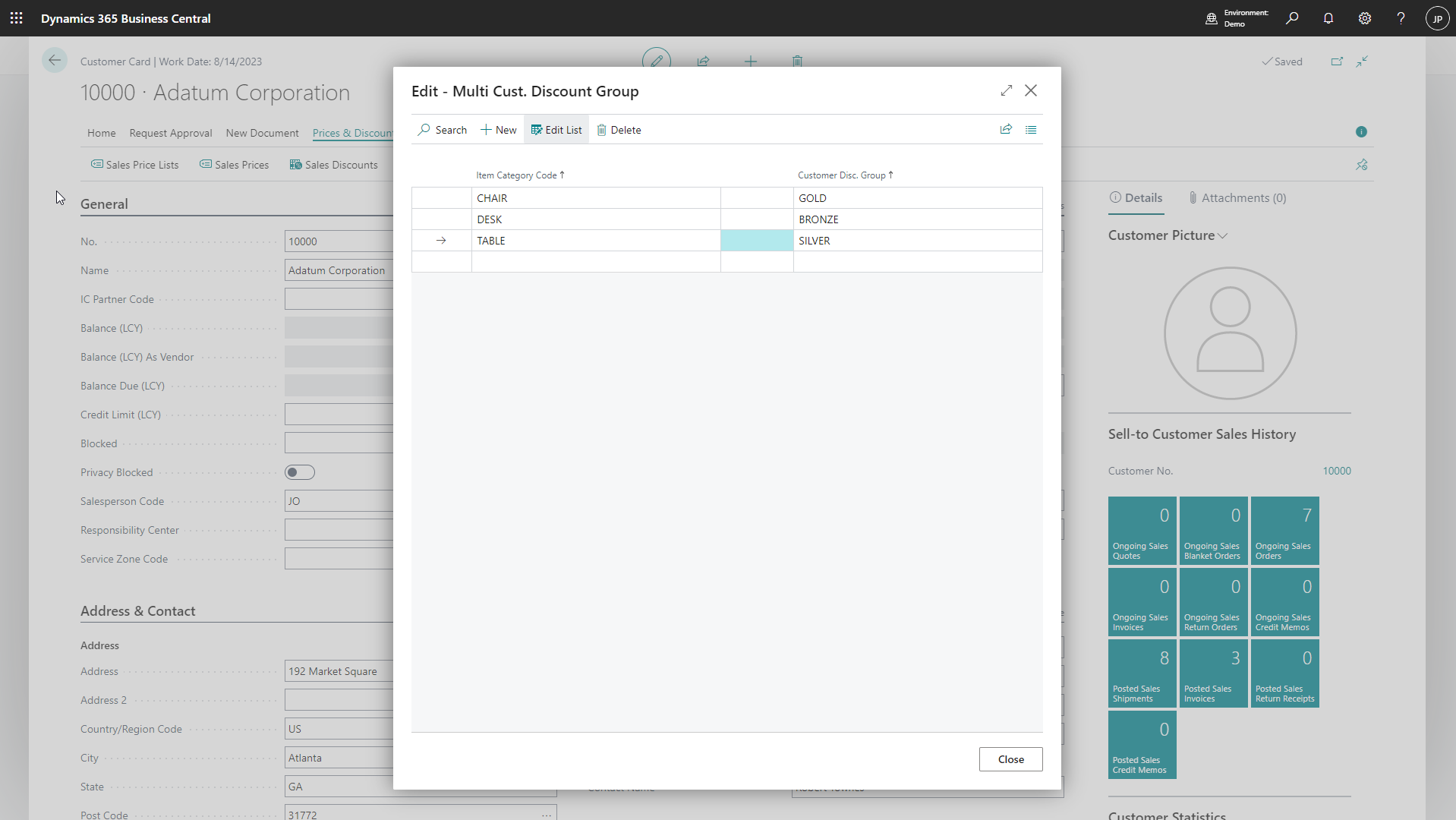Open the Home menu tab
The width and height of the screenshot is (1456, 820).
pos(102,133)
